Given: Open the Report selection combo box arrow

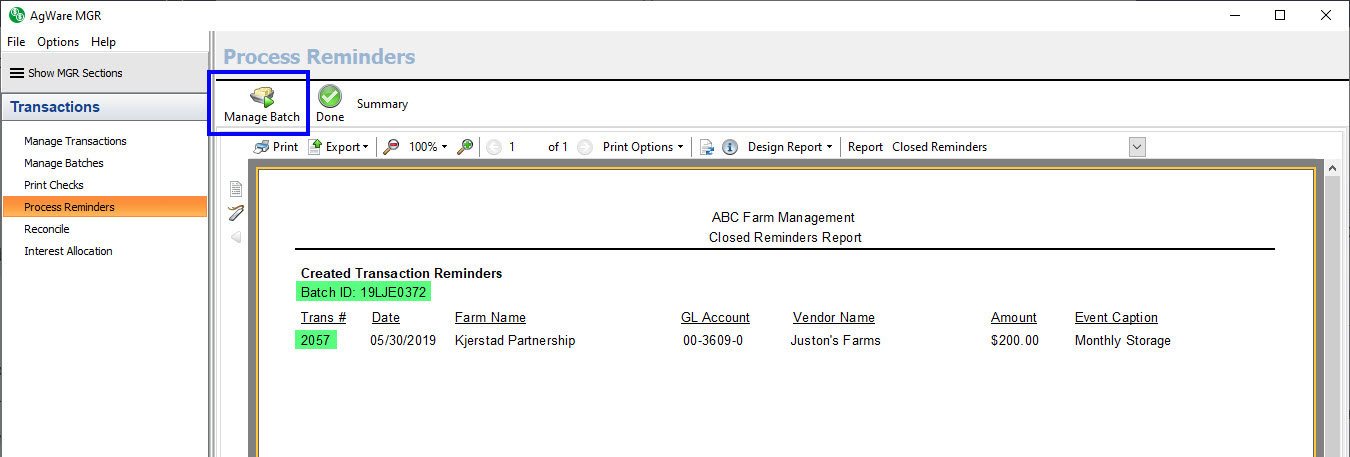Looking at the screenshot, I should tap(1136, 147).
